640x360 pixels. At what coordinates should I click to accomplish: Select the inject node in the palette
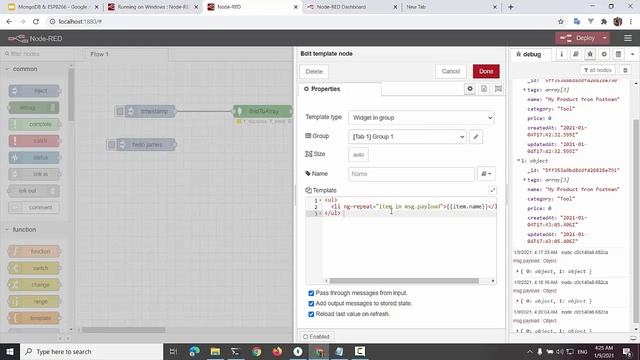[34, 91]
